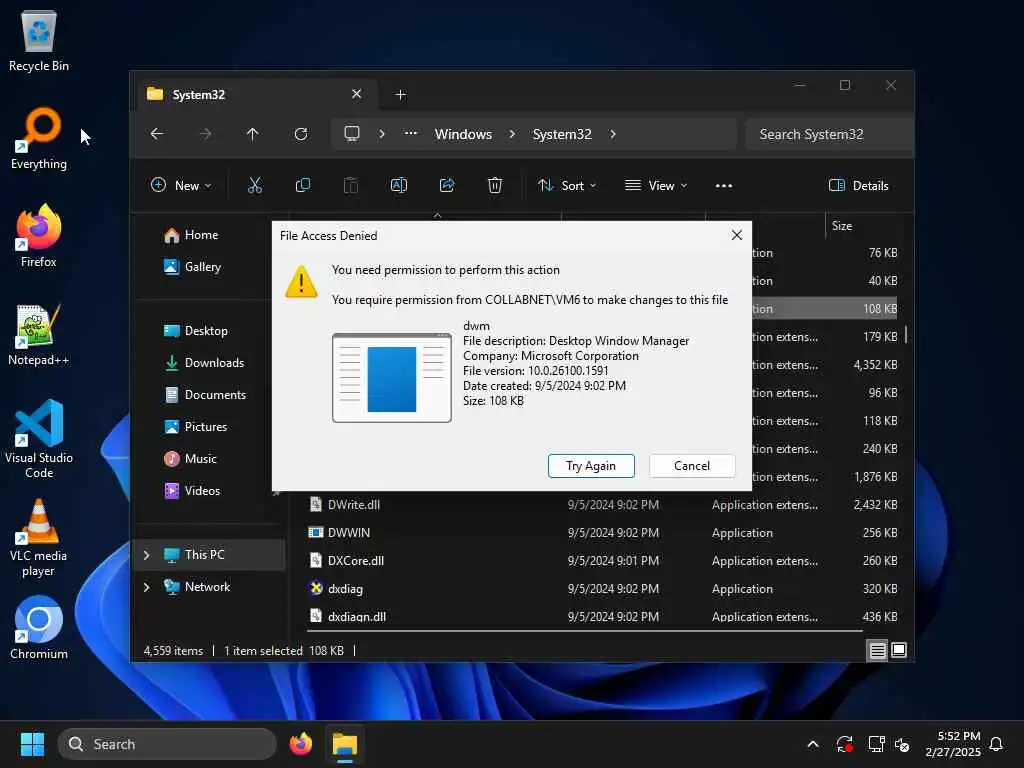Image resolution: width=1024 pixels, height=768 pixels.
Task: Click the PC monitor icon in address bar
Action: point(352,134)
